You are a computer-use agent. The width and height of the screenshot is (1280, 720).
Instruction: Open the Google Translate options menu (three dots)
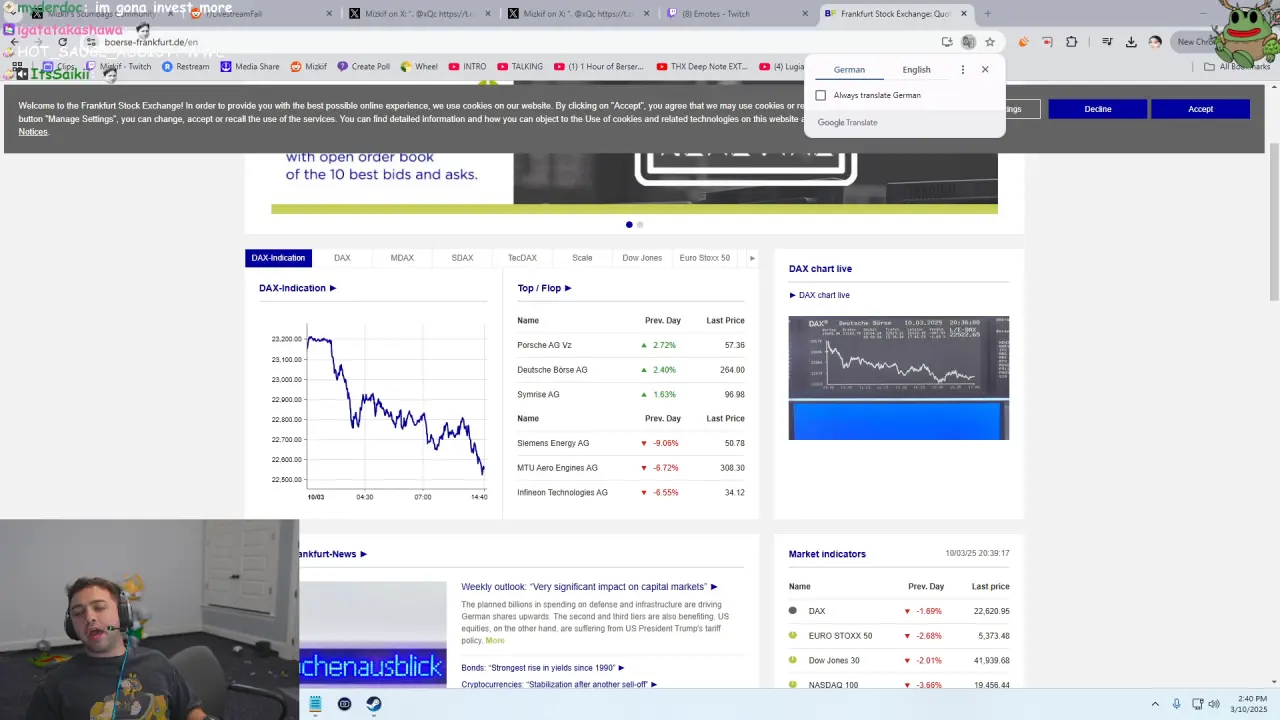point(963,70)
